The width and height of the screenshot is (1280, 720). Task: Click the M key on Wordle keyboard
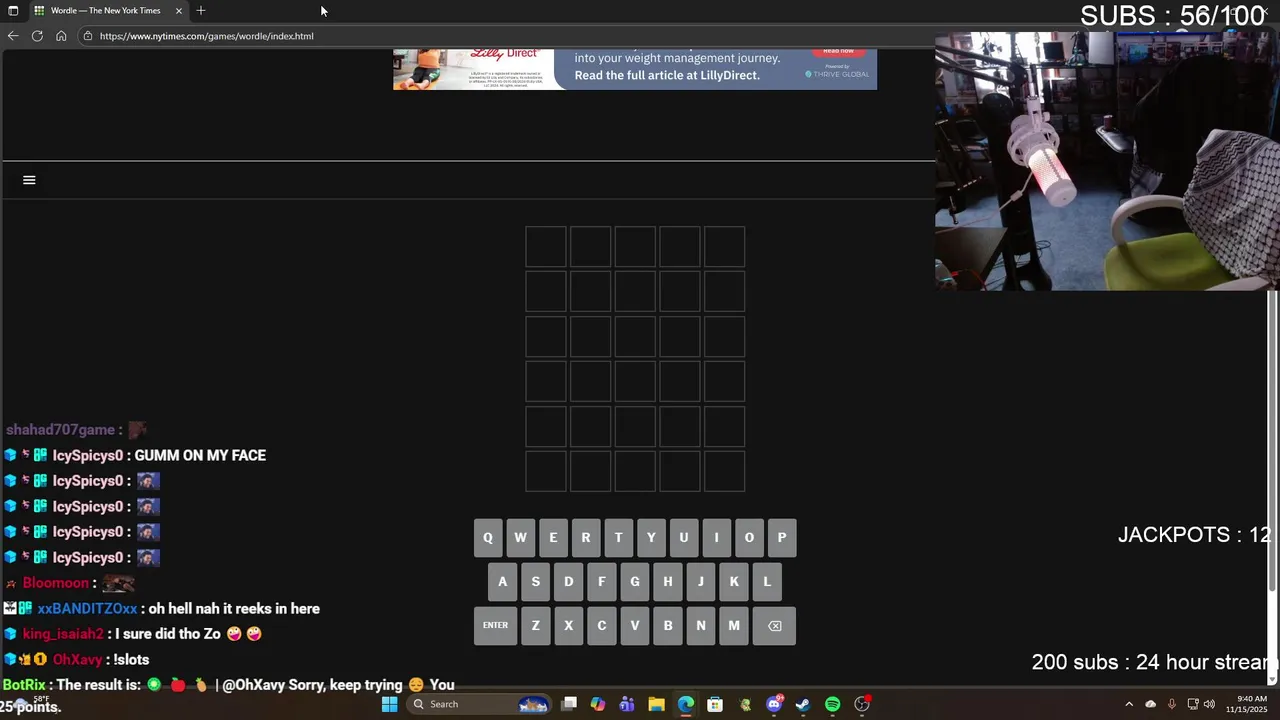tap(734, 625)
